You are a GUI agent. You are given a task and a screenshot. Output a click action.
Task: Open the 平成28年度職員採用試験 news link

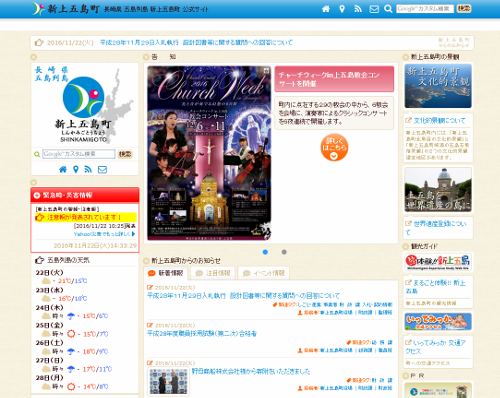(202, 333)
